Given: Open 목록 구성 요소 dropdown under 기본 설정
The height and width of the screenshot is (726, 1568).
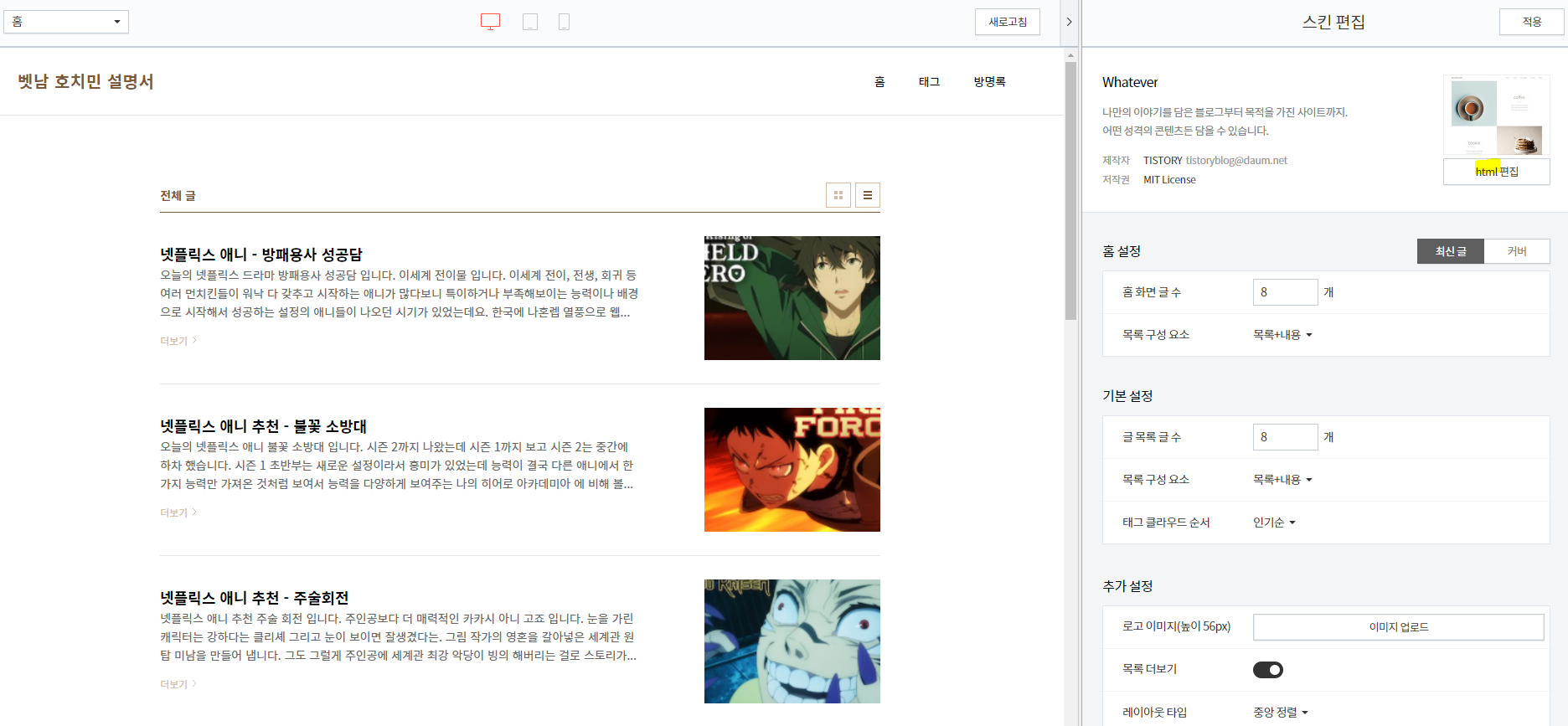Looking at the screenshot, I should [1282, 480].
